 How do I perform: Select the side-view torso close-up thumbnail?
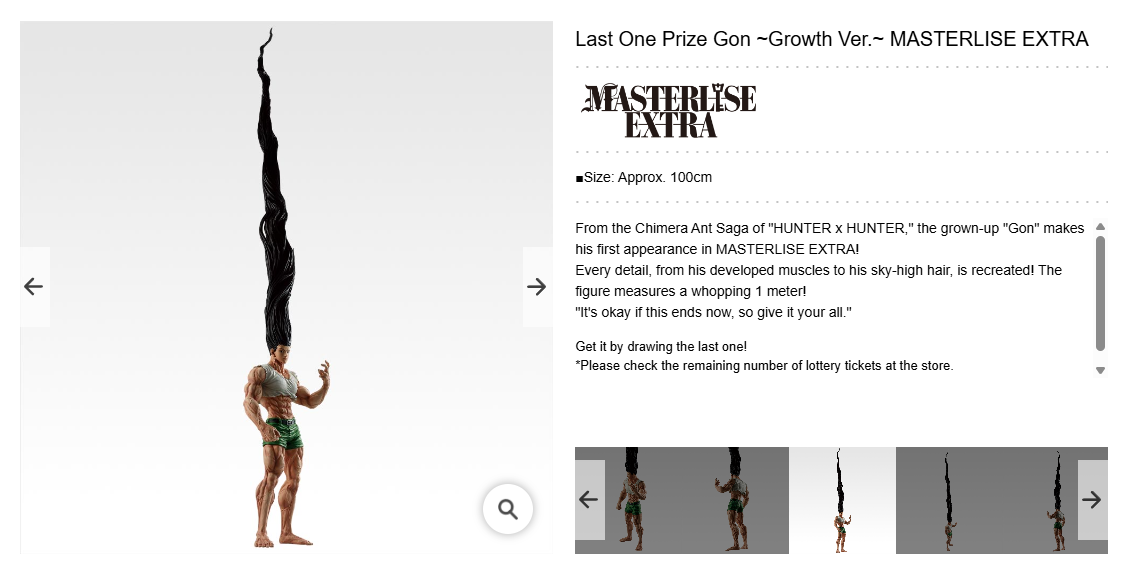tap(735, 500)
